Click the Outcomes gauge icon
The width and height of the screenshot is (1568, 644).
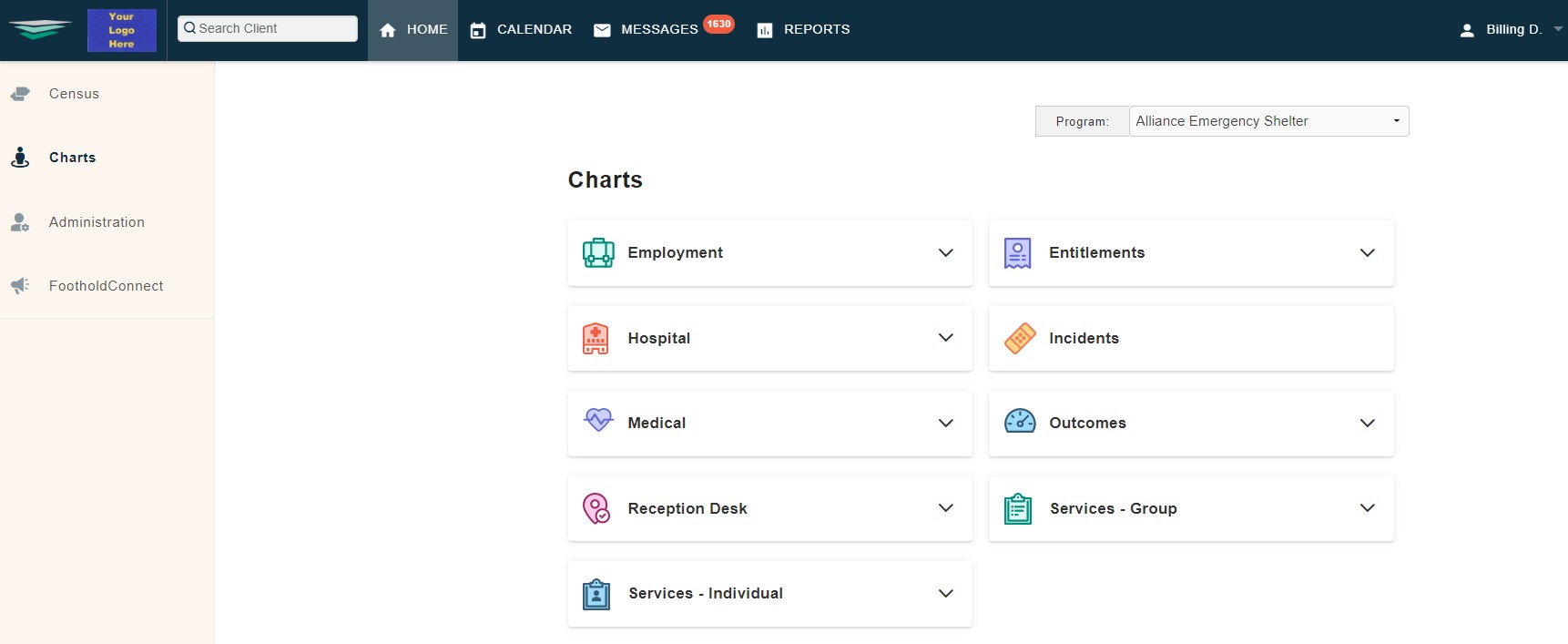point(1020,422)
